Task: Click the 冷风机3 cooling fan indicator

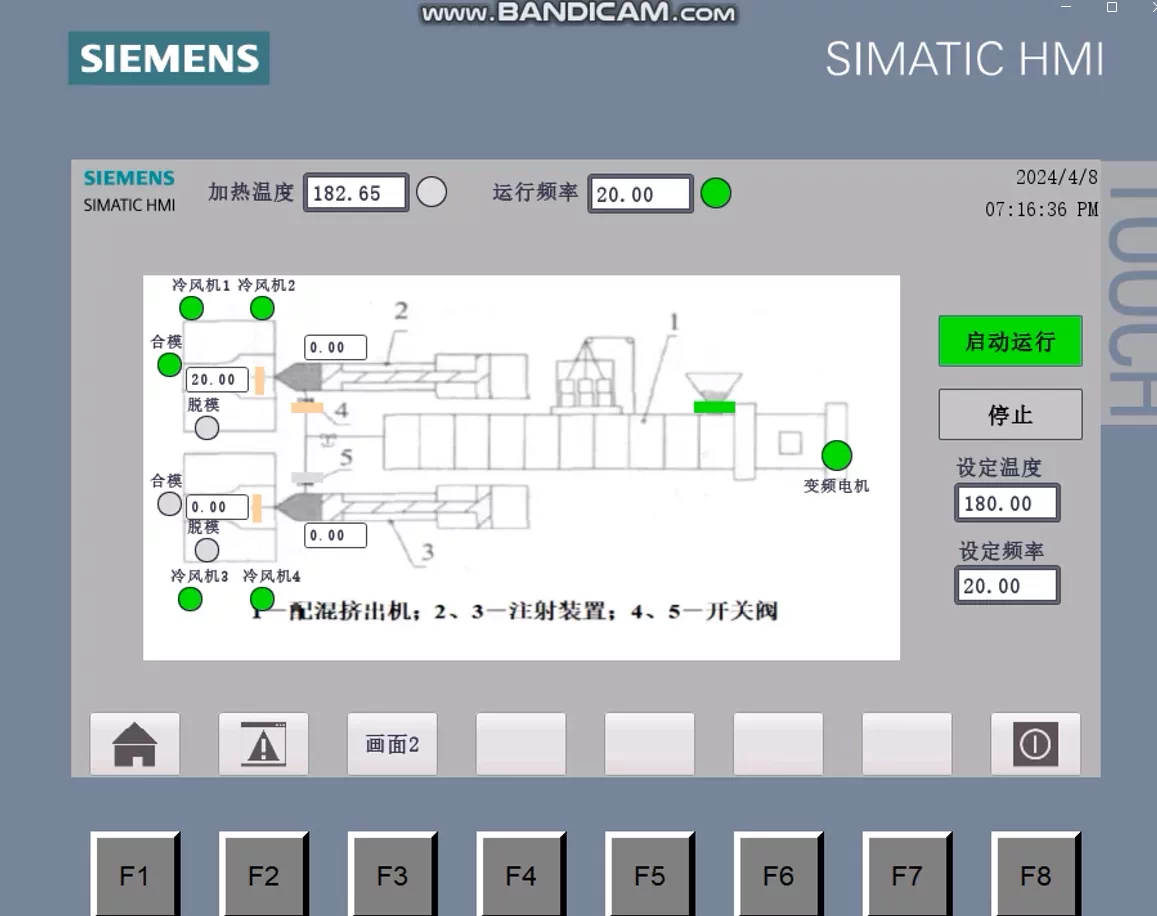Action: point(190,600)
